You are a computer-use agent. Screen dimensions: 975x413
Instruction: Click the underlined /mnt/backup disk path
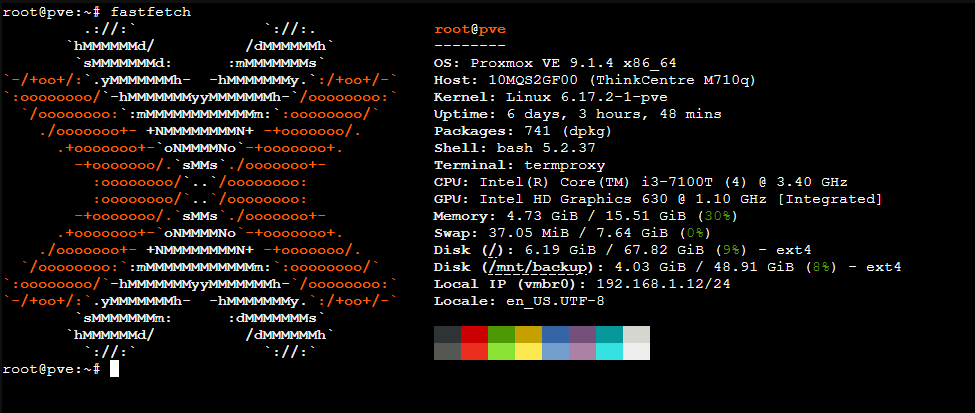539,267
